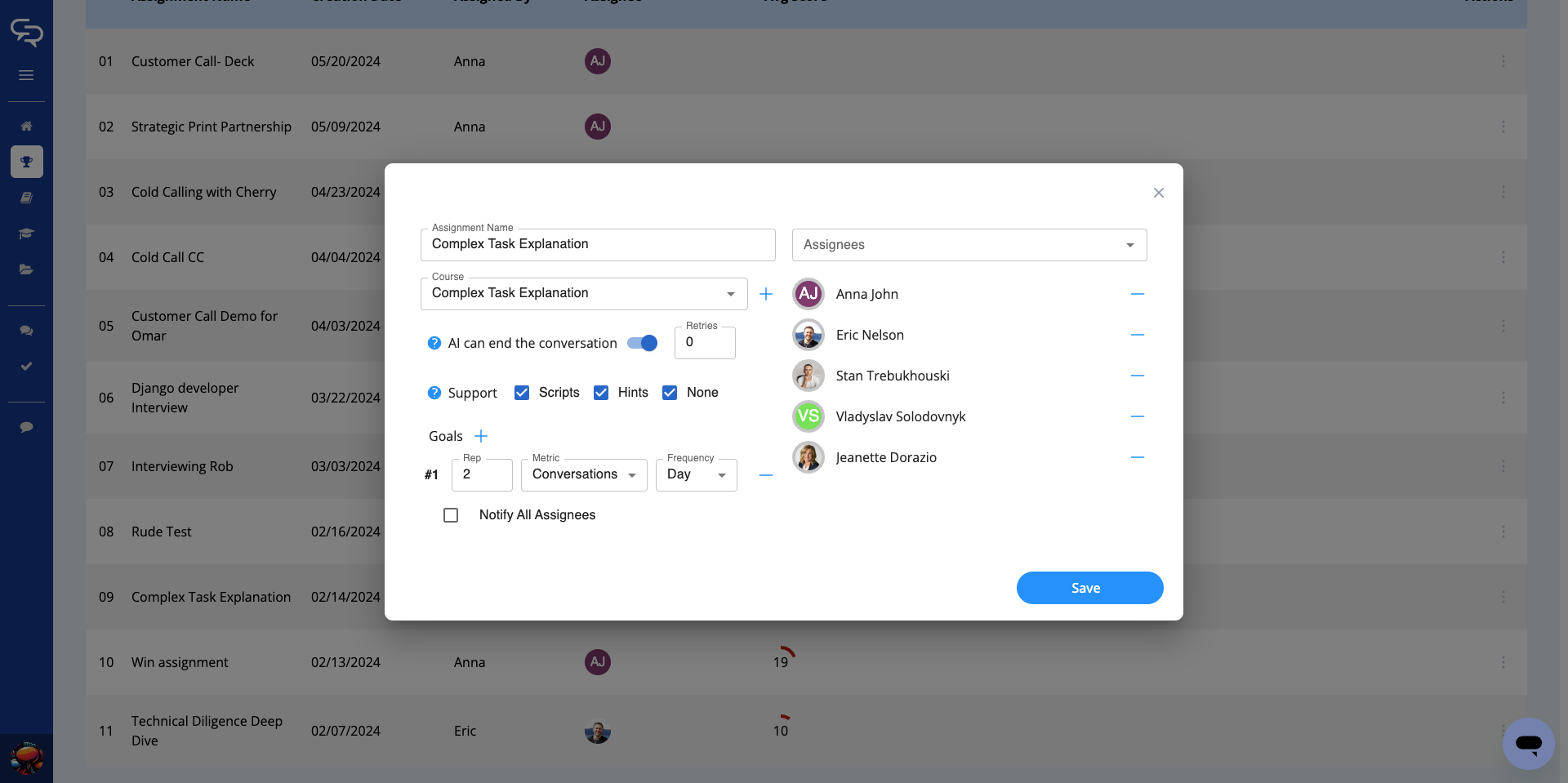Click the Assignment Name input field

coord(597,245)
